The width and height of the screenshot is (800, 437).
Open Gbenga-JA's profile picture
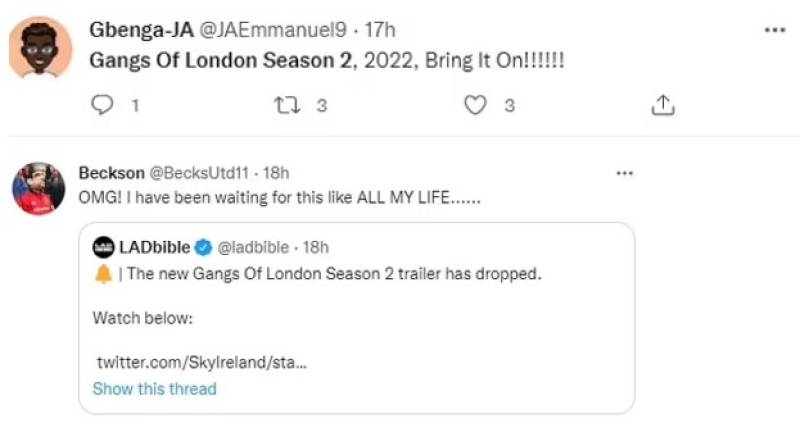[39, 46]
